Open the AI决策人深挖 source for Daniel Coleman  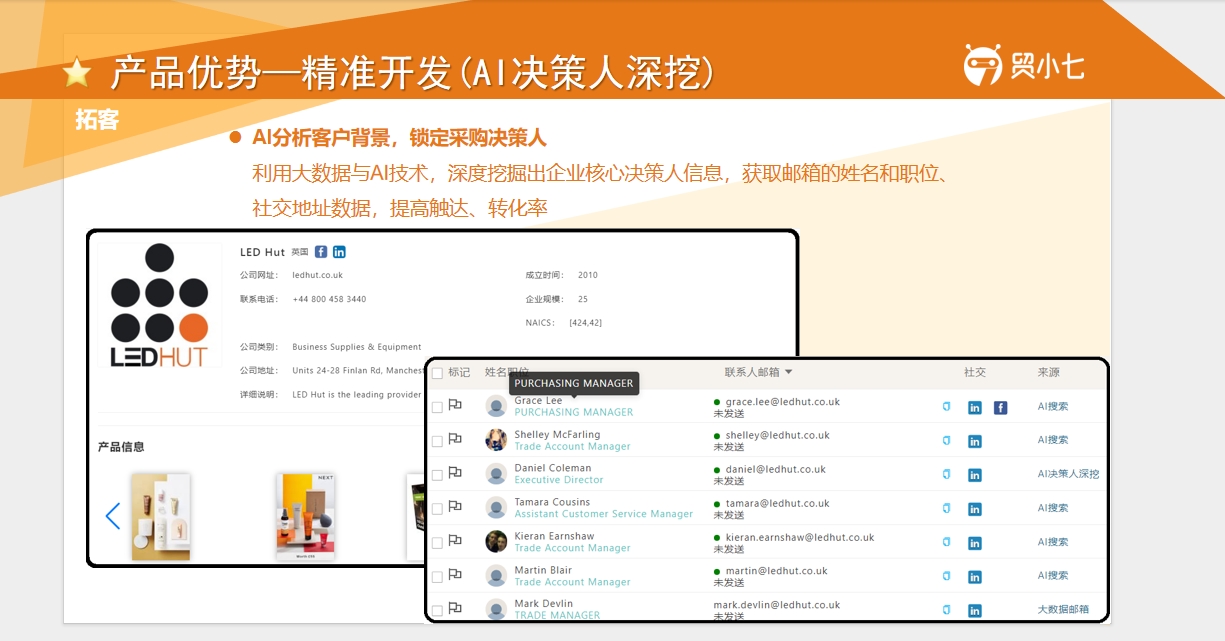point(1069,474)
